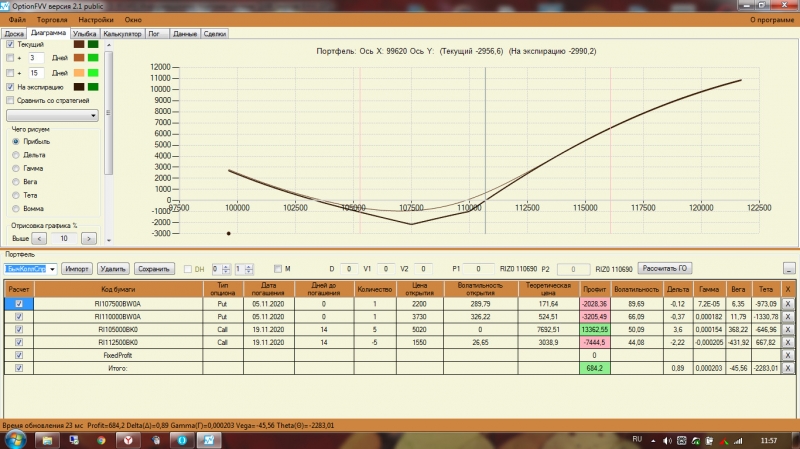Toggle the M checkbox
This screenshot has width=800, height=449.
click(x=278, y=269)
